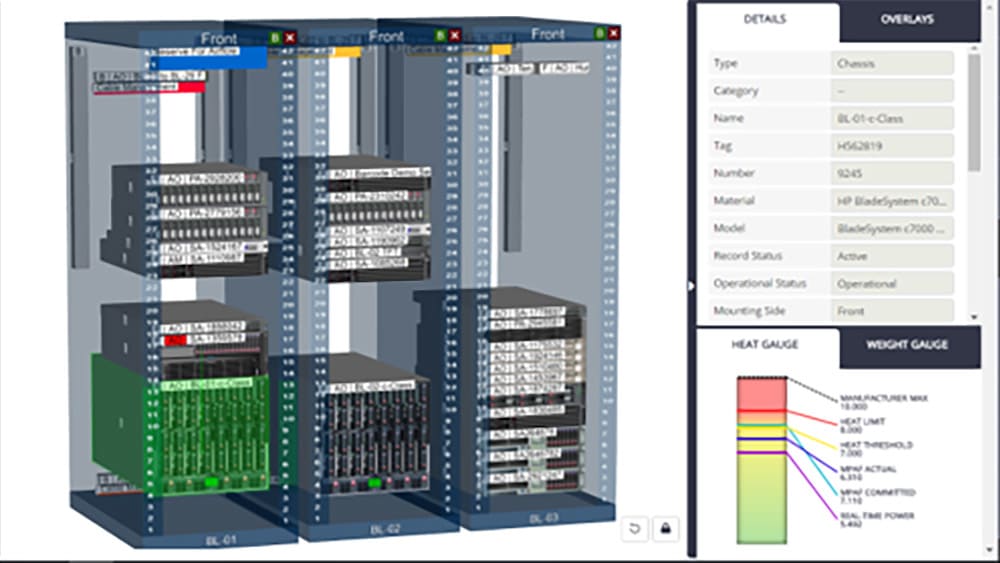The height and width of the screenshot is (563, 1000).
Task: Select the Heat Gauge tab
Action: pos(765,344)
